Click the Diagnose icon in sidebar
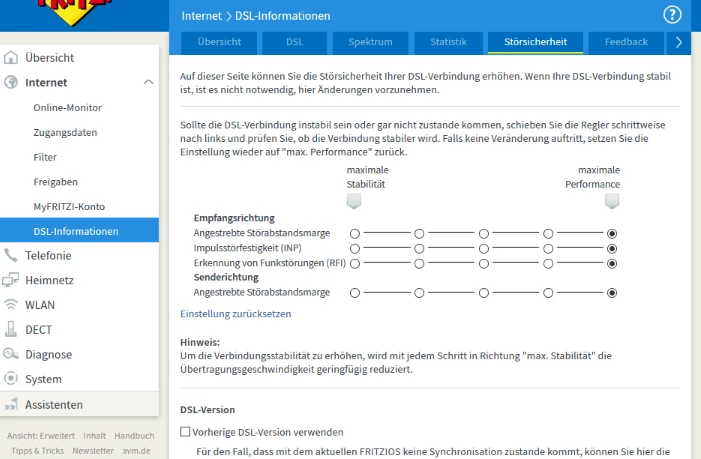Viewport: 701px width, 459px height. click(11, 354)
